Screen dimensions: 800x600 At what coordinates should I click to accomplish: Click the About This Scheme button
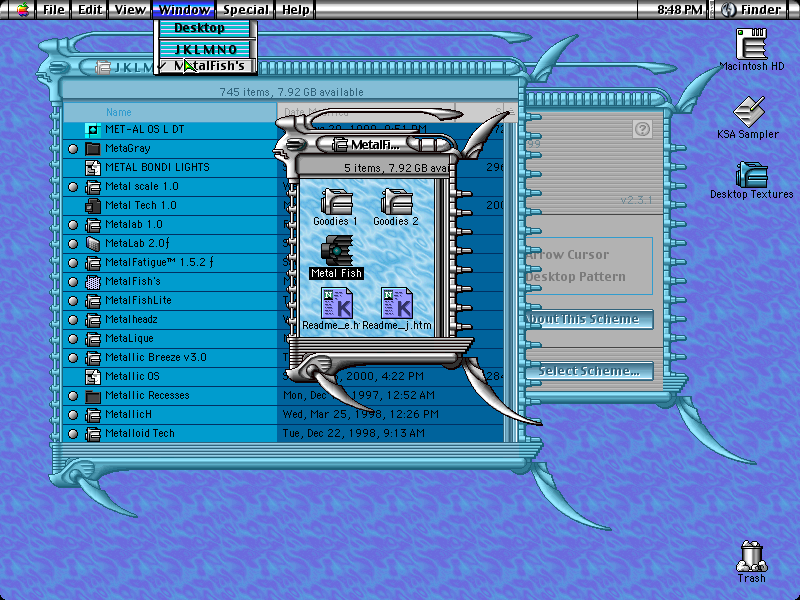click(589, 319)
